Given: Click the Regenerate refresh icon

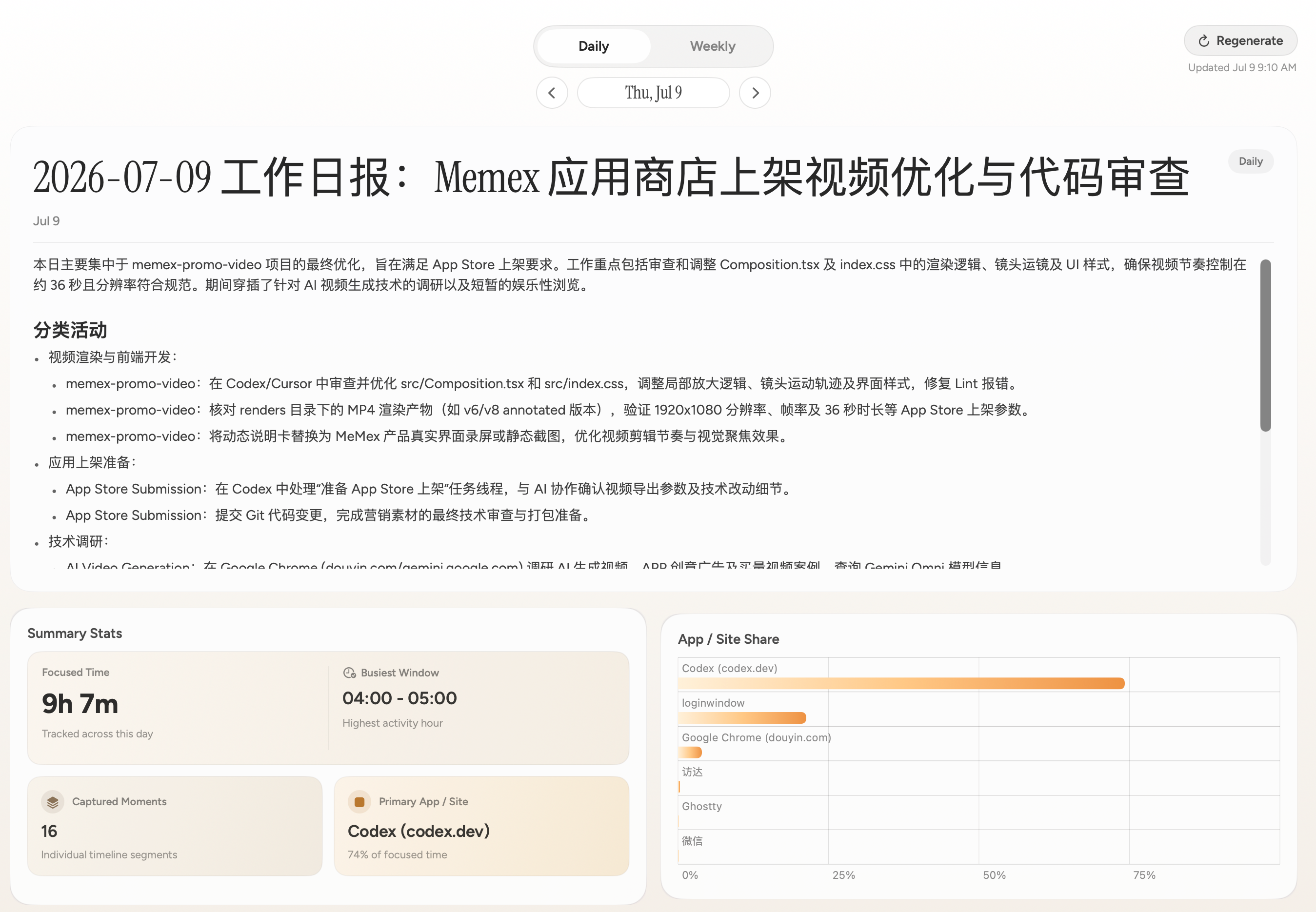Looking at the screenshot, I should pos(1203,41).
